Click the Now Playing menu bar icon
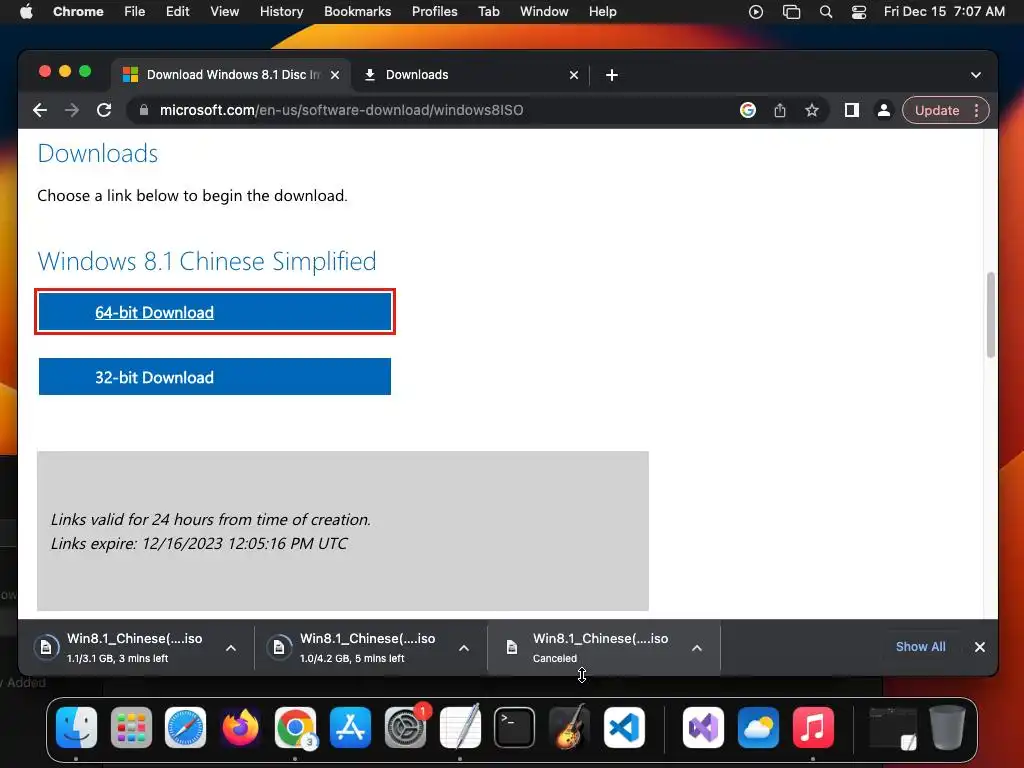1024x768 pixels. coord(756,11)
